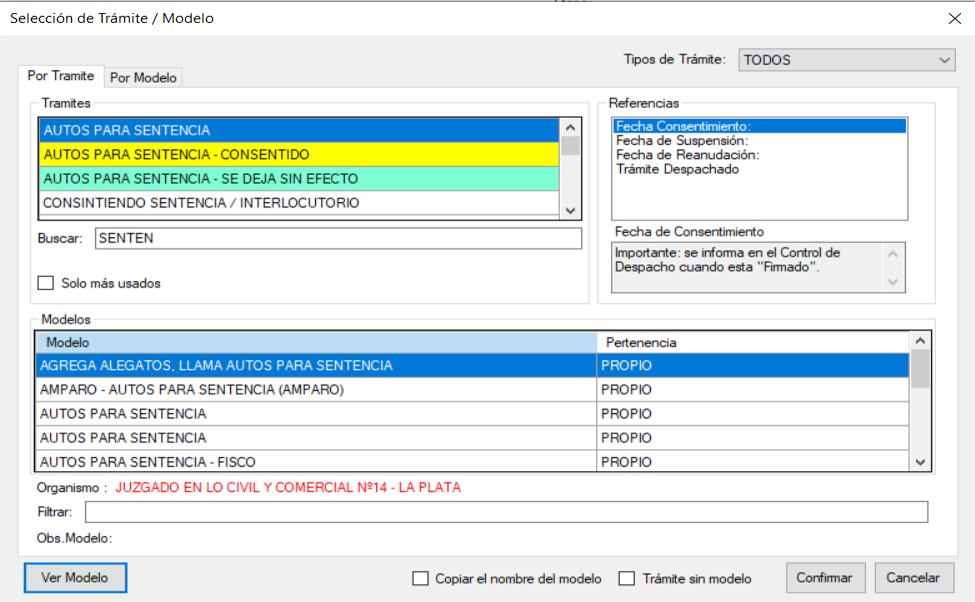This screenshot has height=602, width=975.
Task: Enable Solo más usados checkbox
Action: coord(45,283)
